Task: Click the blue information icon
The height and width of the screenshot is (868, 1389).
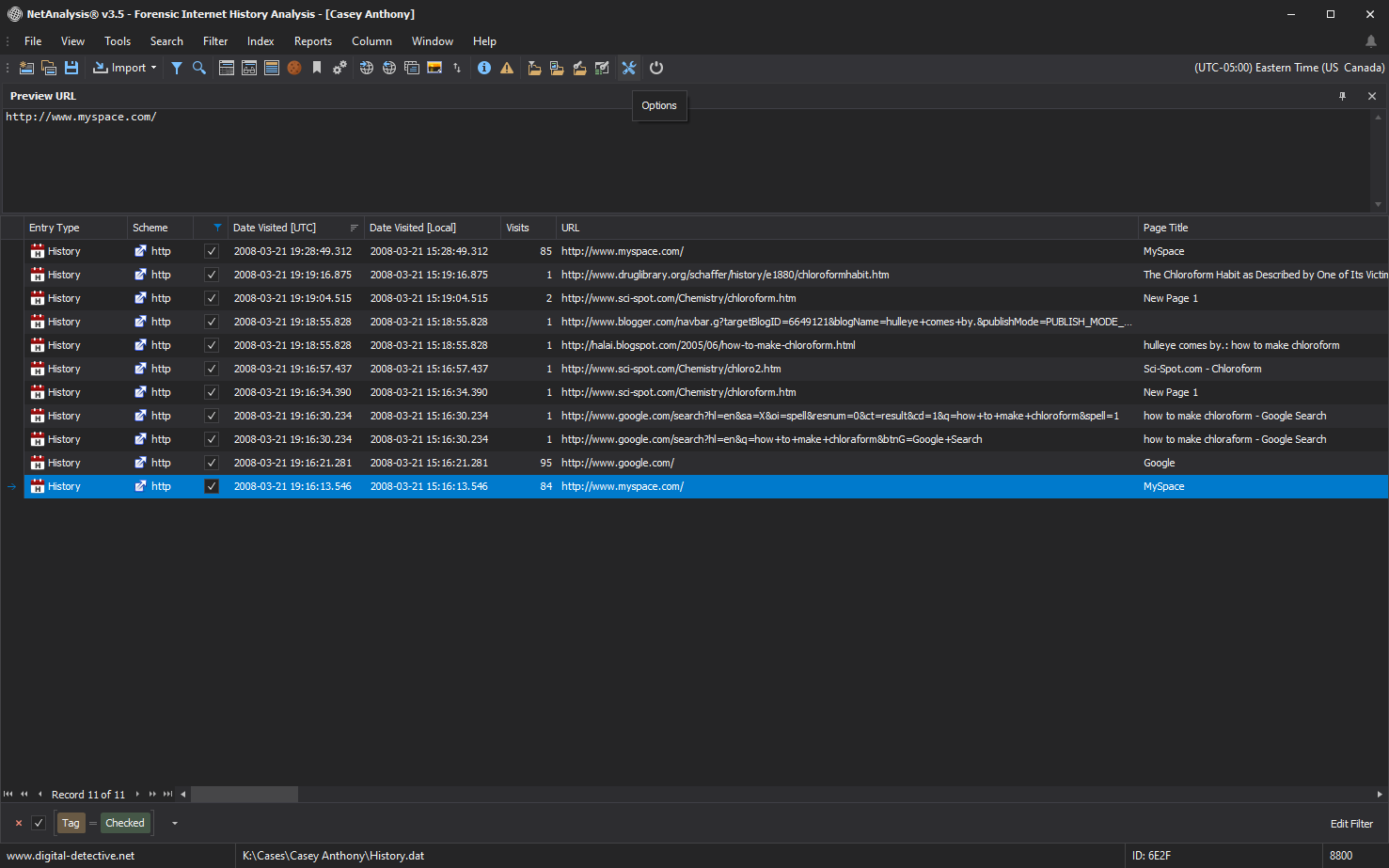Action: click(x=484, y=68)
